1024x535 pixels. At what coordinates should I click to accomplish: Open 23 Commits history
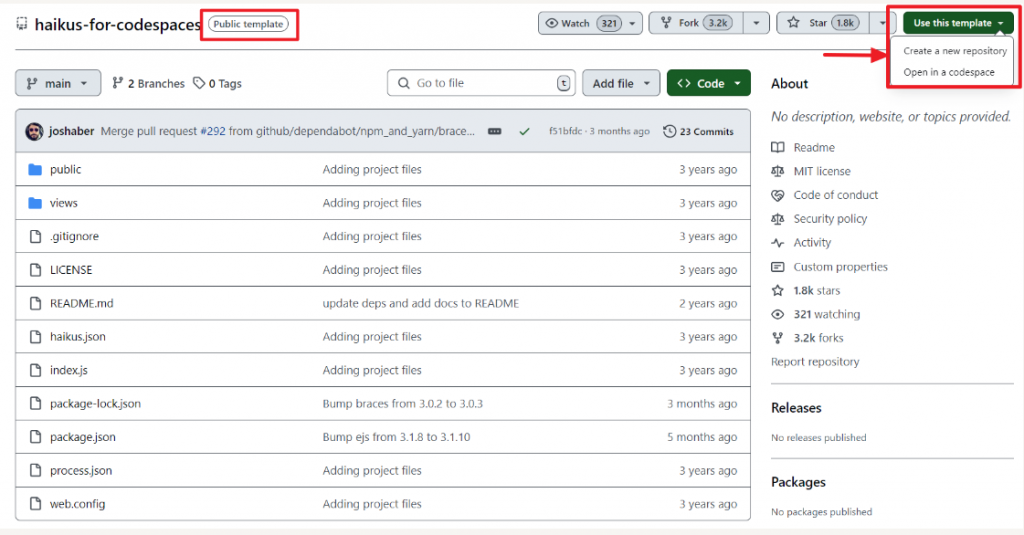pyautogui.click(x=698, y=131)
